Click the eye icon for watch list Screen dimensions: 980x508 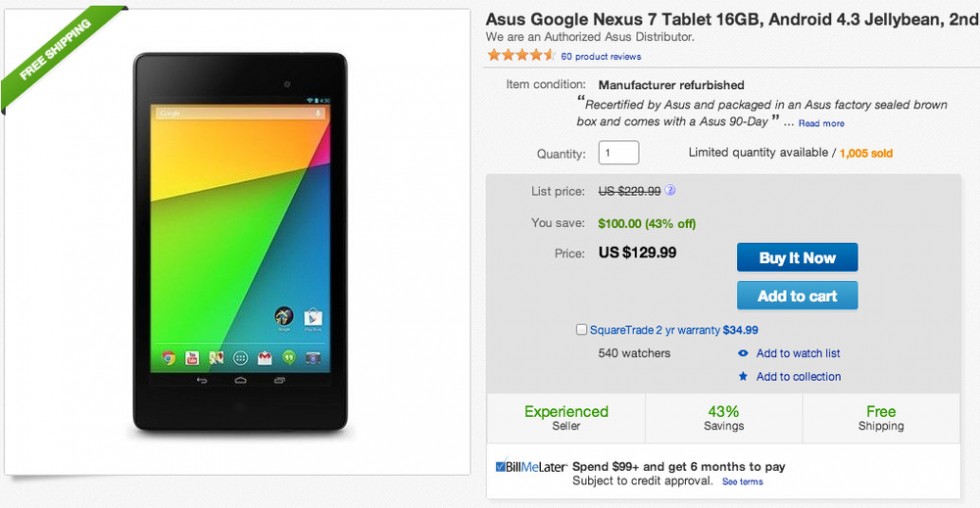[743, 353]
